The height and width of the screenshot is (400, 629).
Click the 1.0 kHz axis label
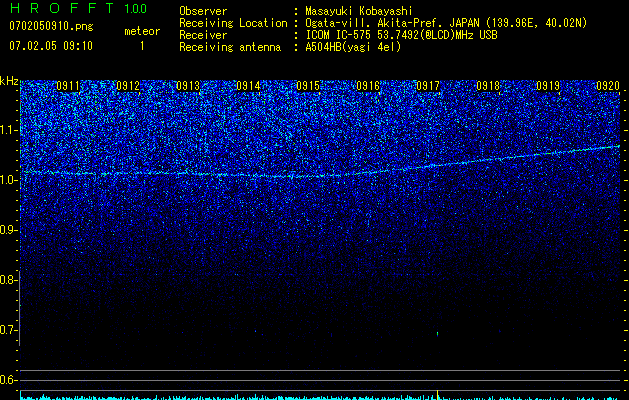click(x=8, y=180)
